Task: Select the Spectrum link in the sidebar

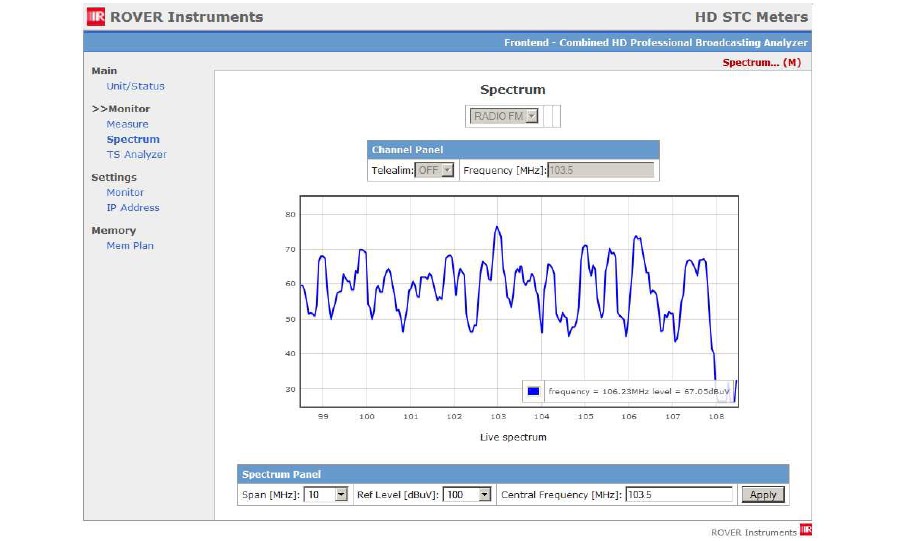Action: coord(133,140)
